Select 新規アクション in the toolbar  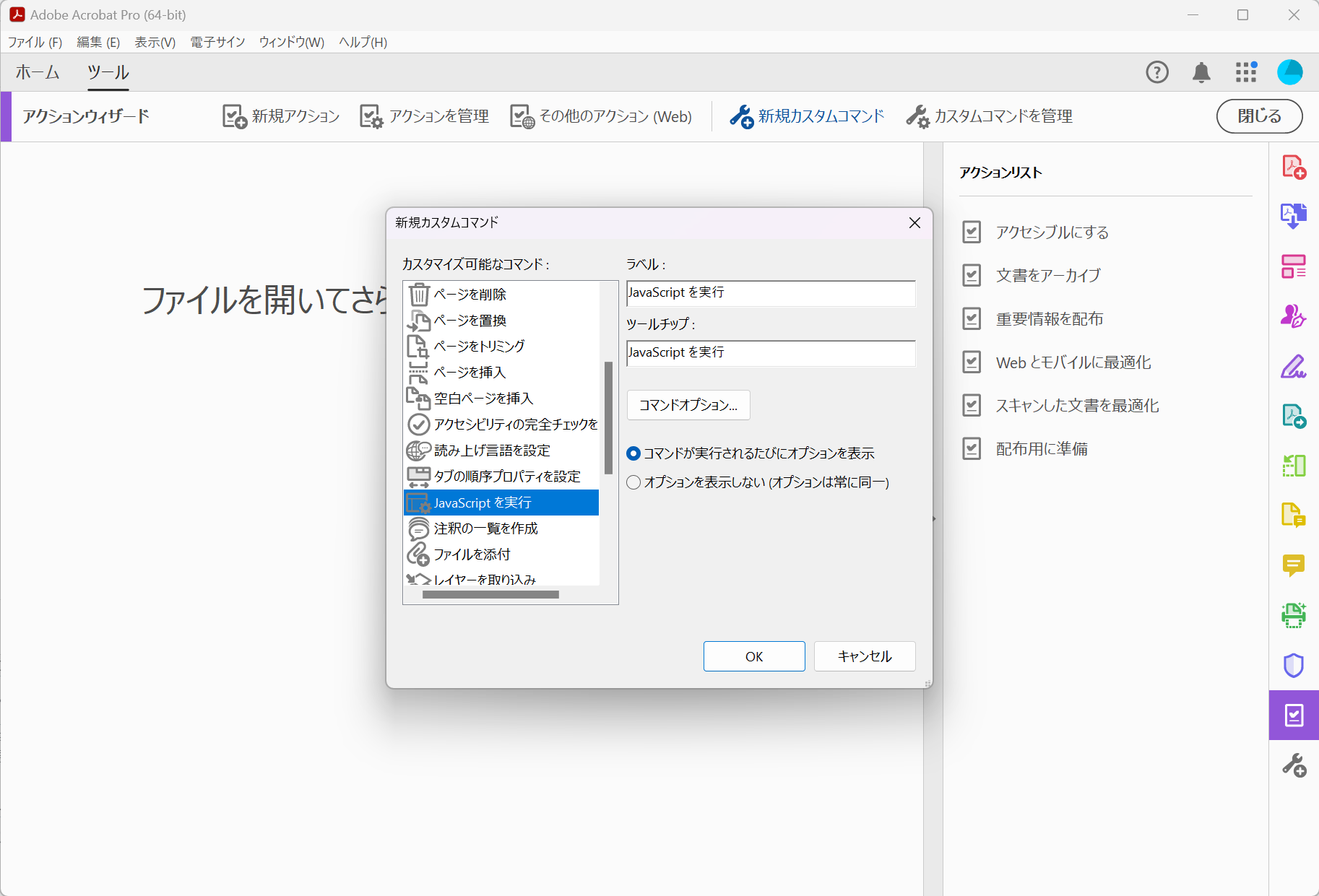tap(281, 116)
